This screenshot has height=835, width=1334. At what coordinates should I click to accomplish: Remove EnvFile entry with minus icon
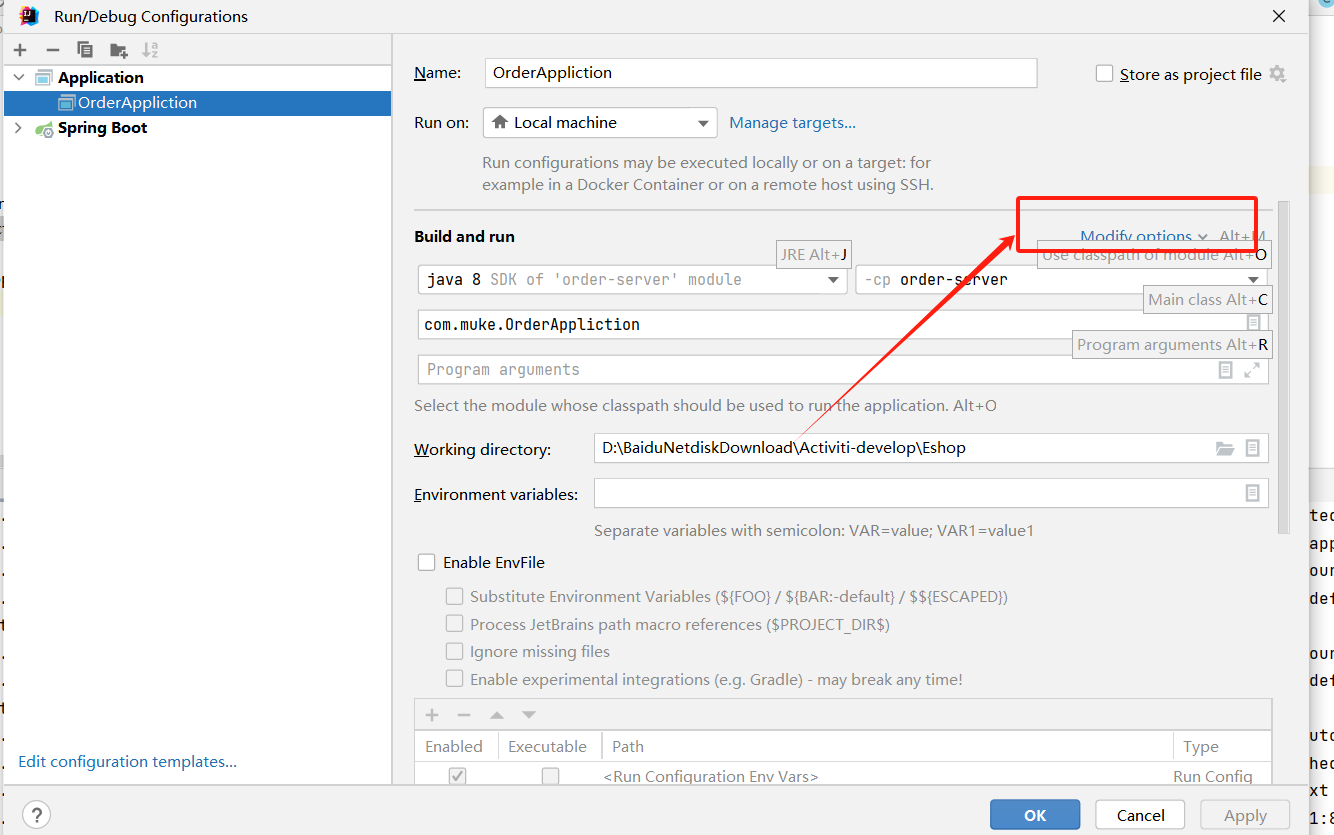coord(464,715)
